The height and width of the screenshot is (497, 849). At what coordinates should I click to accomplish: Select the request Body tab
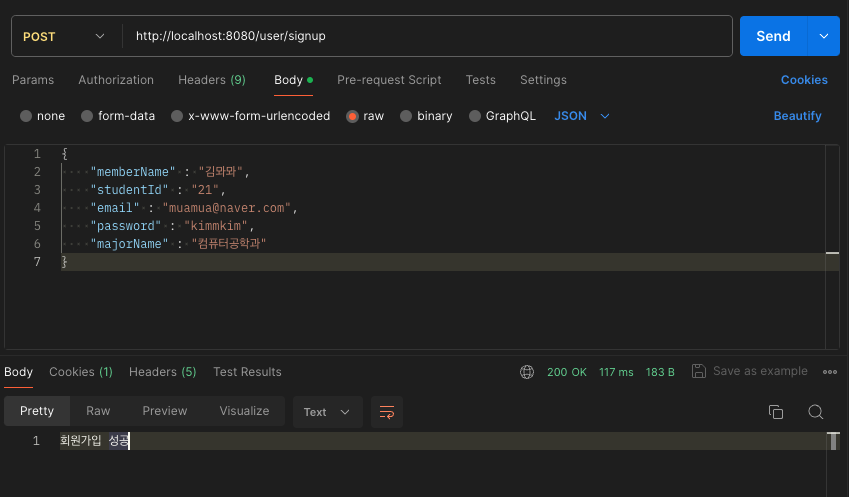point(293,80)
